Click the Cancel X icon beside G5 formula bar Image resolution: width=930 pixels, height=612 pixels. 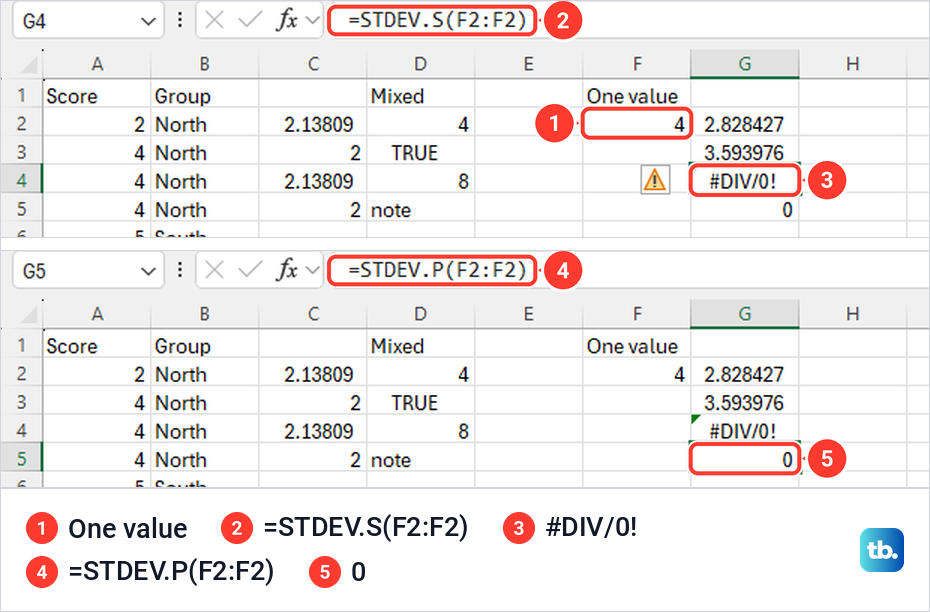[x=214, y=271]
